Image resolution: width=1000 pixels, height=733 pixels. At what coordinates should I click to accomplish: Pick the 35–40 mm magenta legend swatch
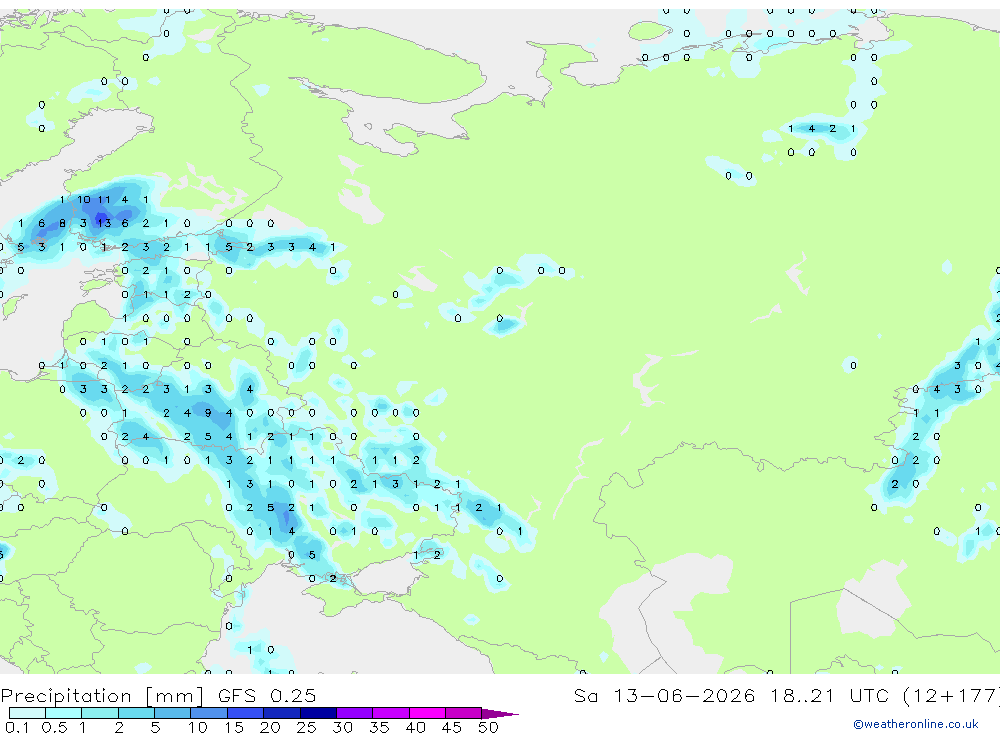390,713
